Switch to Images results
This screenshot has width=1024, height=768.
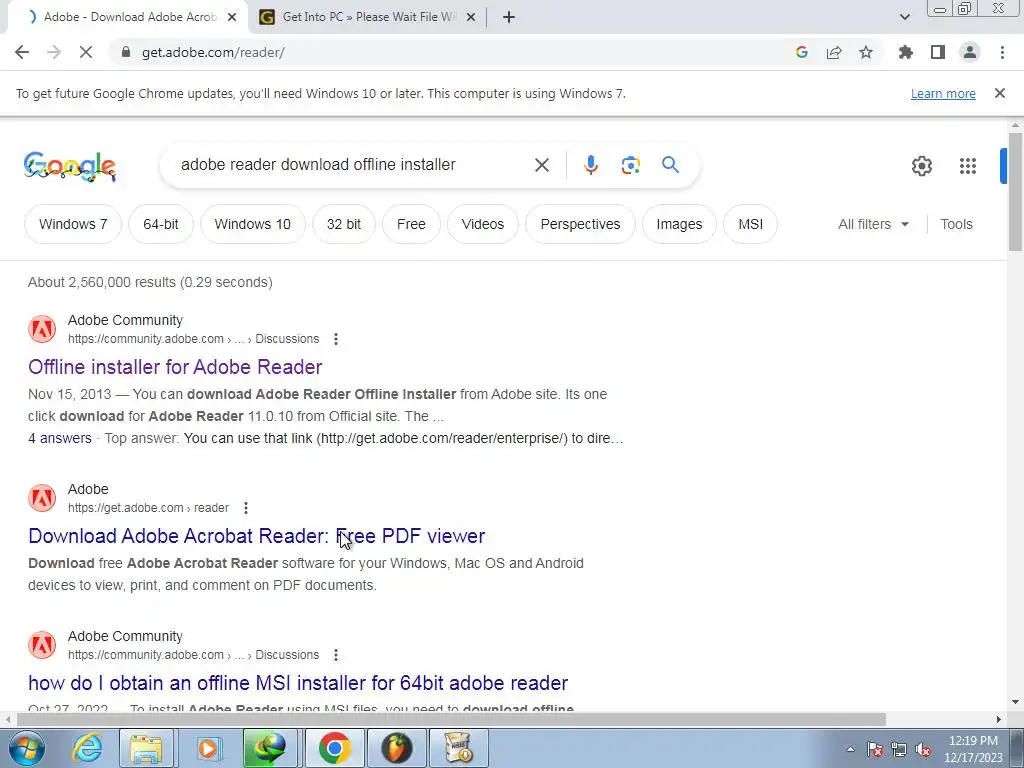679,224
